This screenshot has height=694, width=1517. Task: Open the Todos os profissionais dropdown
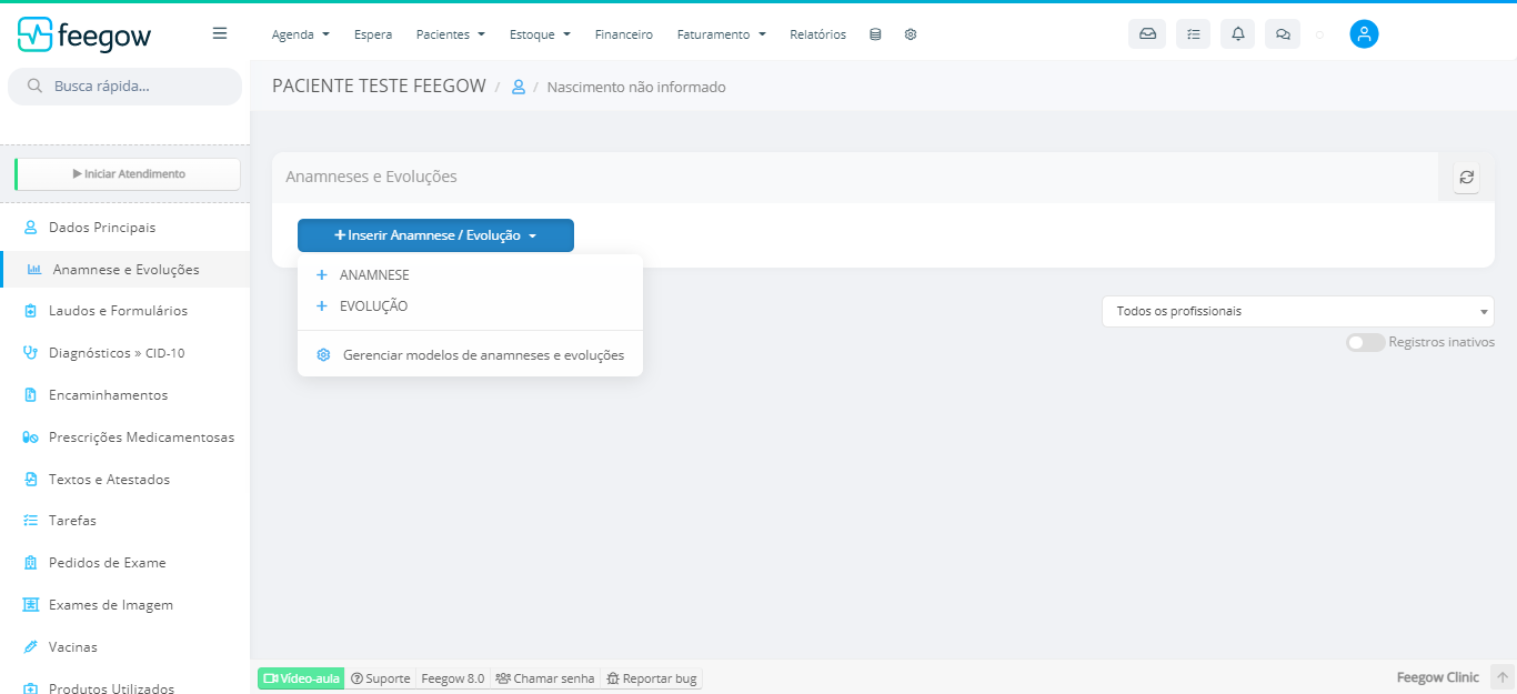pos(1298,311)
